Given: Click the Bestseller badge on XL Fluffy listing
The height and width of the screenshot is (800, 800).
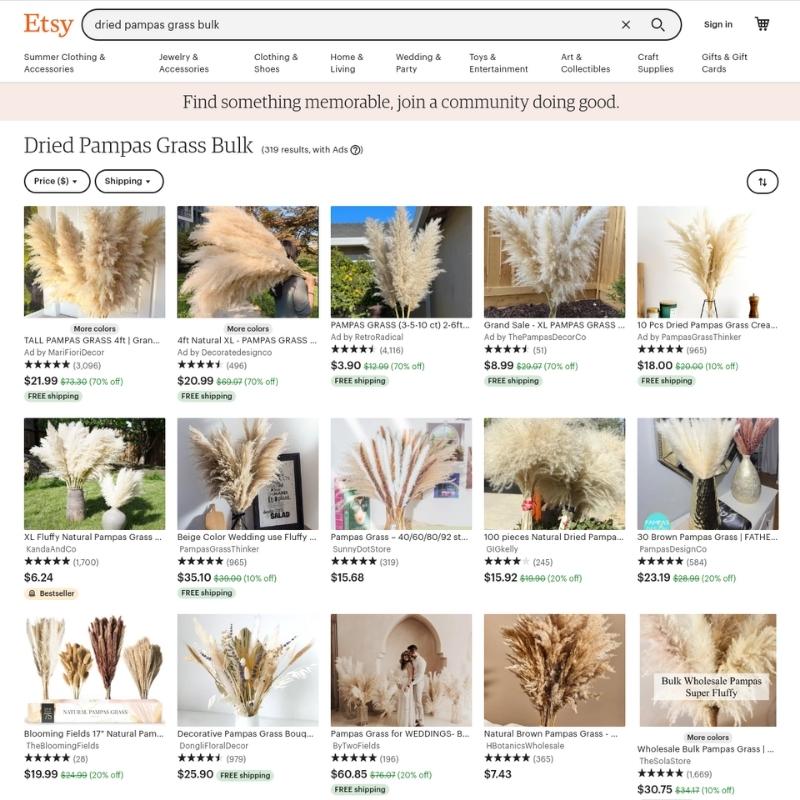Looking at the screenshot, I should [x=51, y=593].
